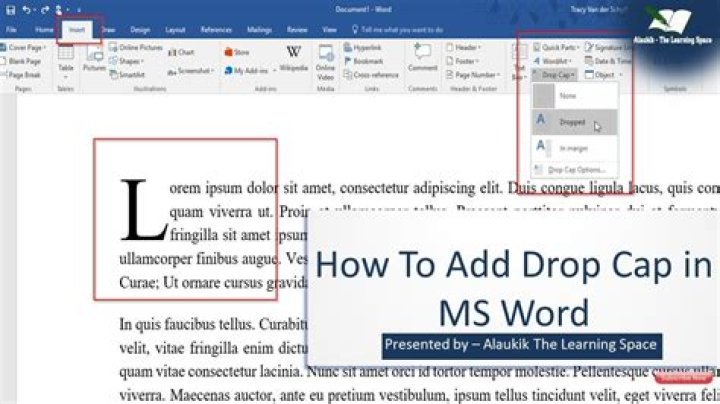Select the Dropped drop cap option

[x=574, y=122]
